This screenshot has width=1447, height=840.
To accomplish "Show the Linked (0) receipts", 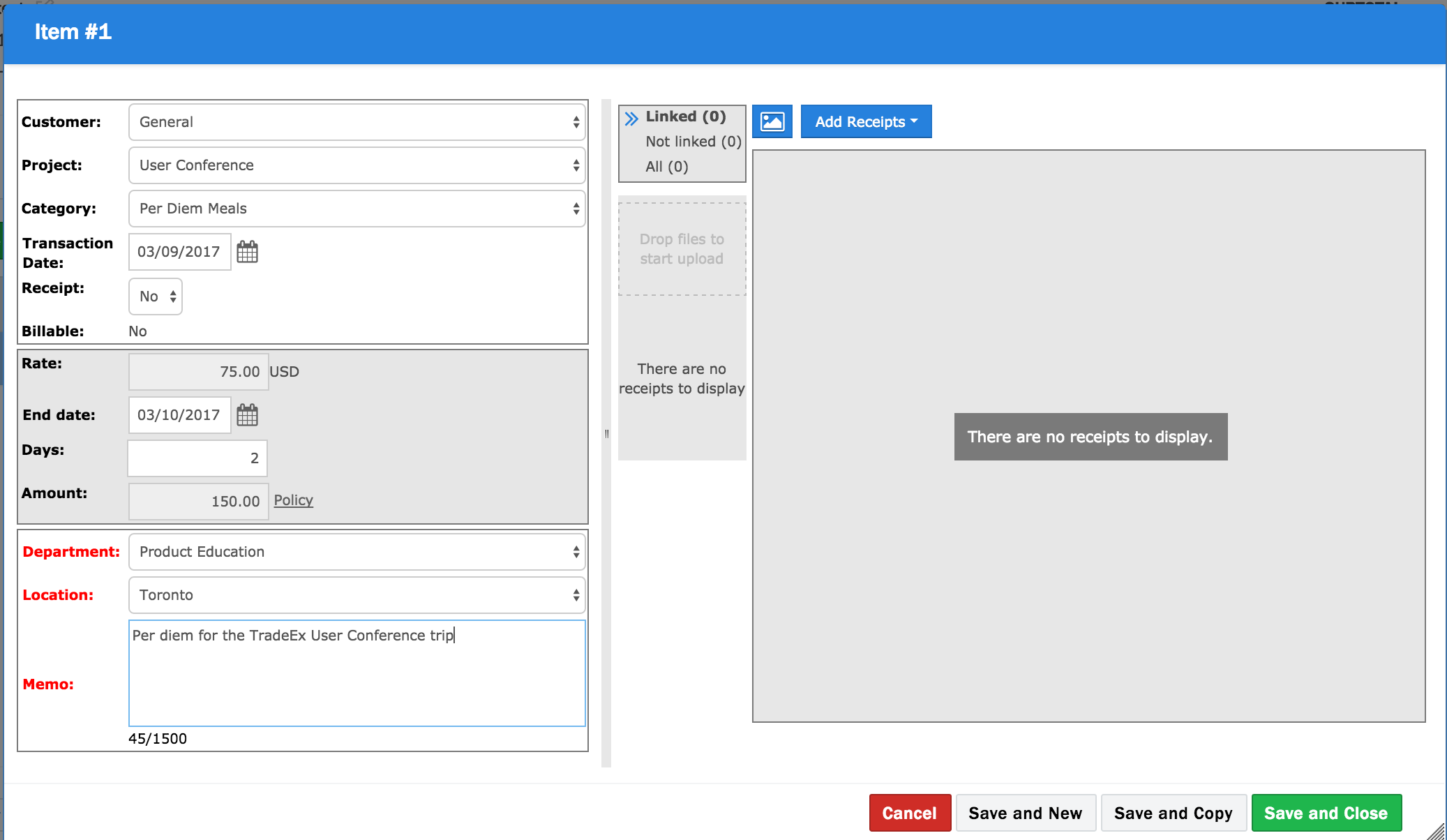I will pyautogui.click(x=685, y=117).
